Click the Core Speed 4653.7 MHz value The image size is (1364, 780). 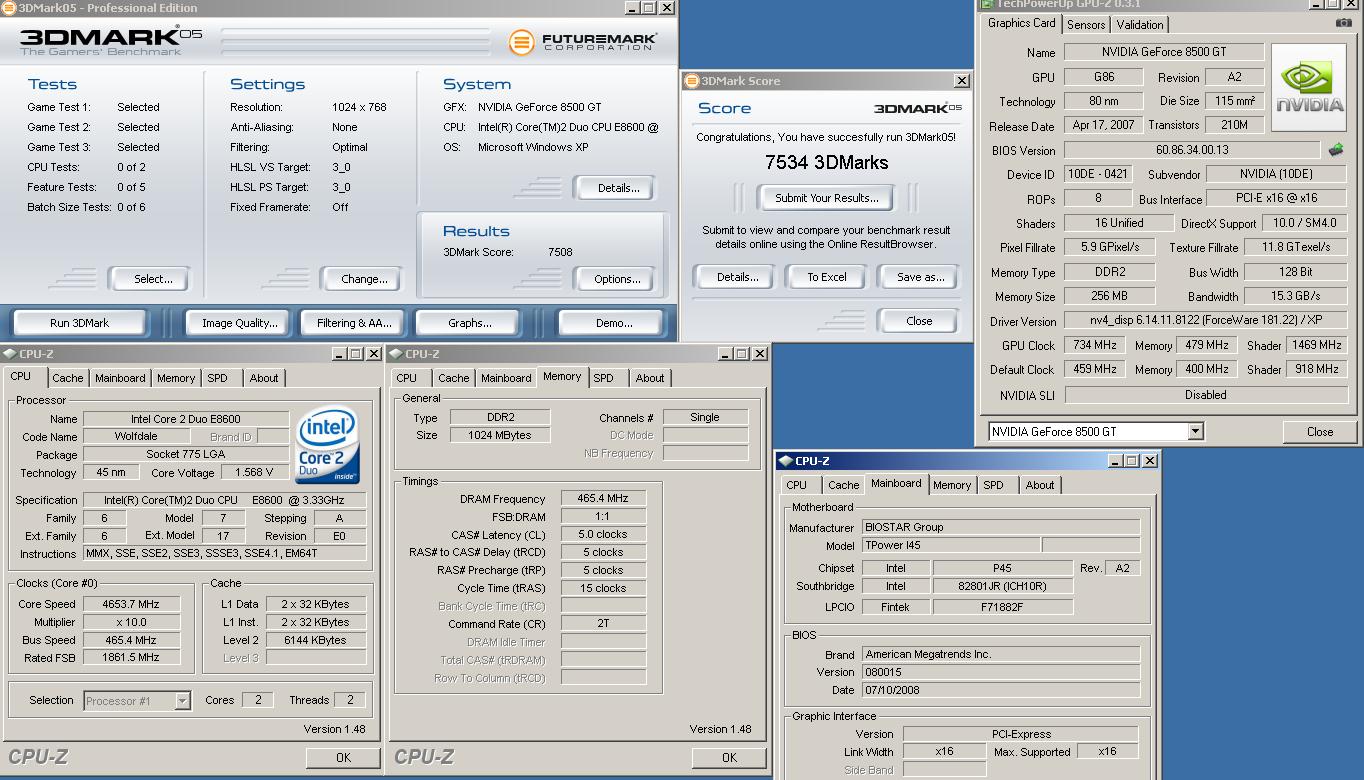131,604
